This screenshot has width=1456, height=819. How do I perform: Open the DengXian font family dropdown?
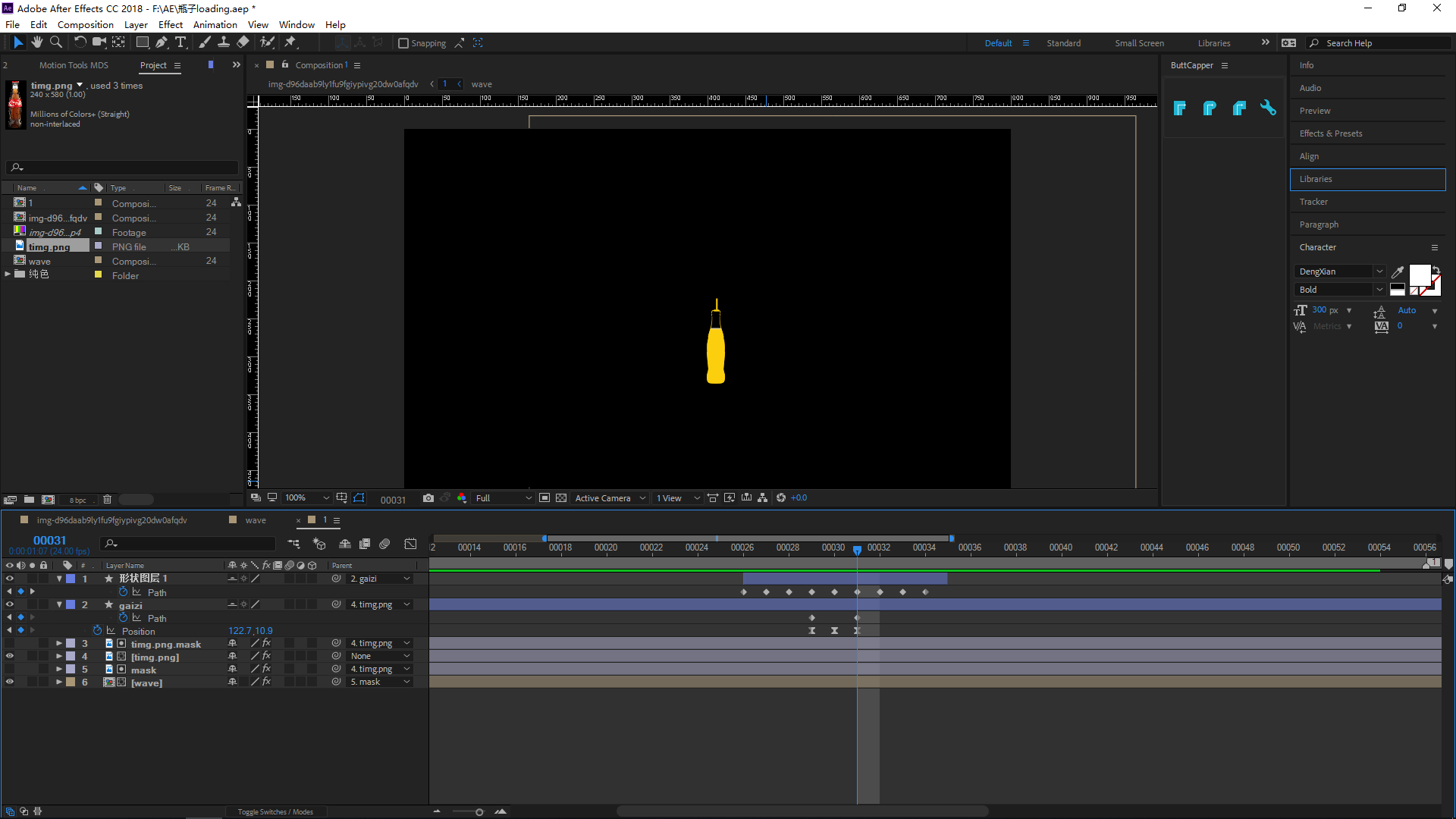point(1379,271)
